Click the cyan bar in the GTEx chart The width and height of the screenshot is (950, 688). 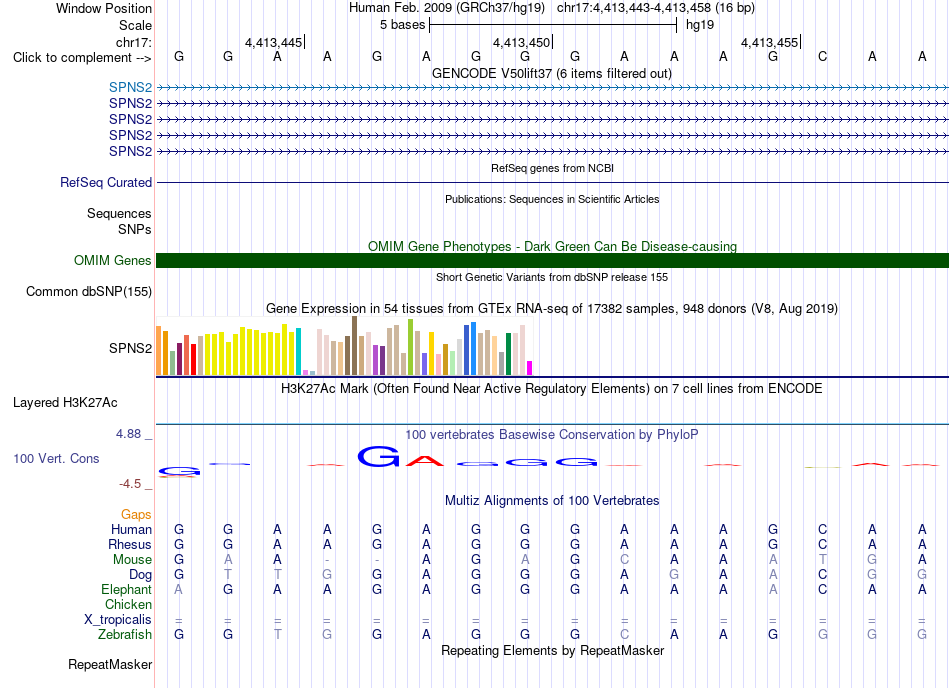pos(298,352)
